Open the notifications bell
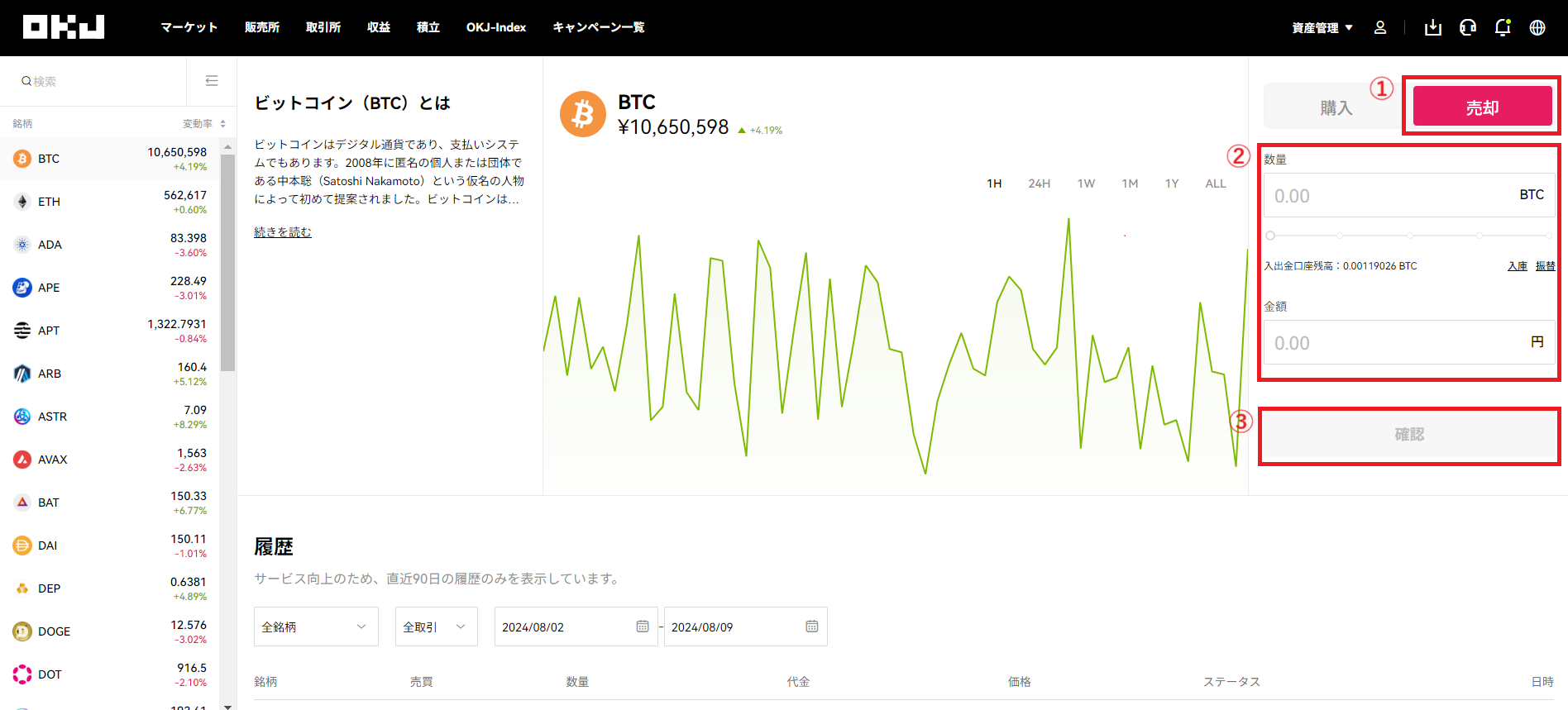Viewport: 1568px width, 710px height. (1503, 27)
